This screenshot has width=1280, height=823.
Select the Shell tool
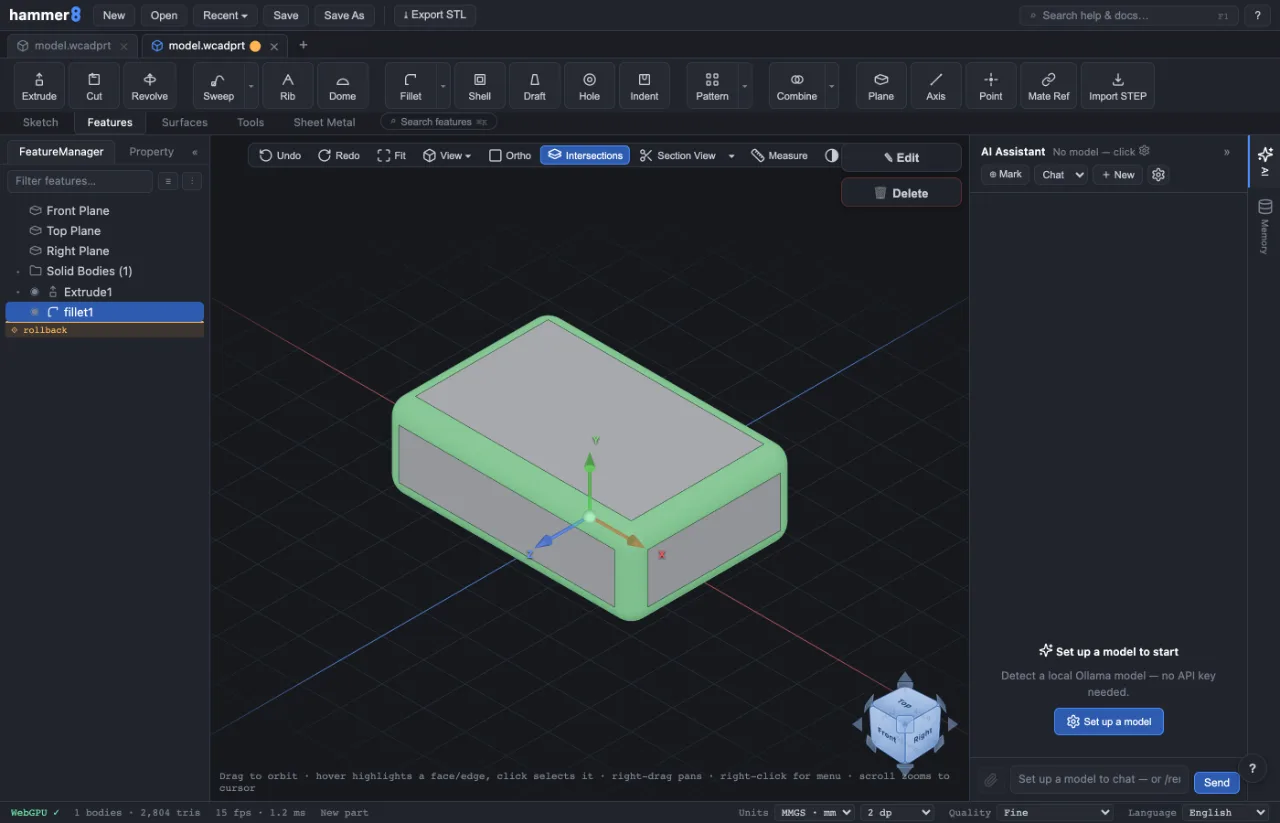click(x=480, y=86)
